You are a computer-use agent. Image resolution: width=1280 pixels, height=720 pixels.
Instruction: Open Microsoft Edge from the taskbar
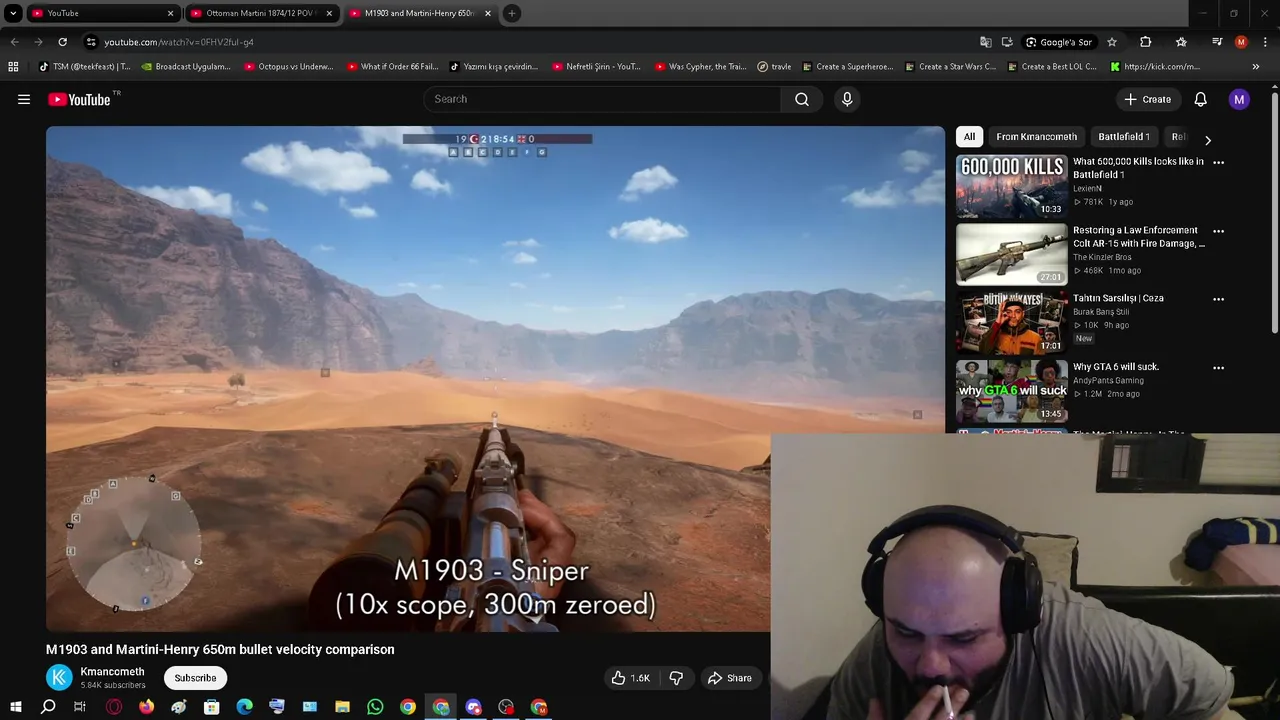244,707
